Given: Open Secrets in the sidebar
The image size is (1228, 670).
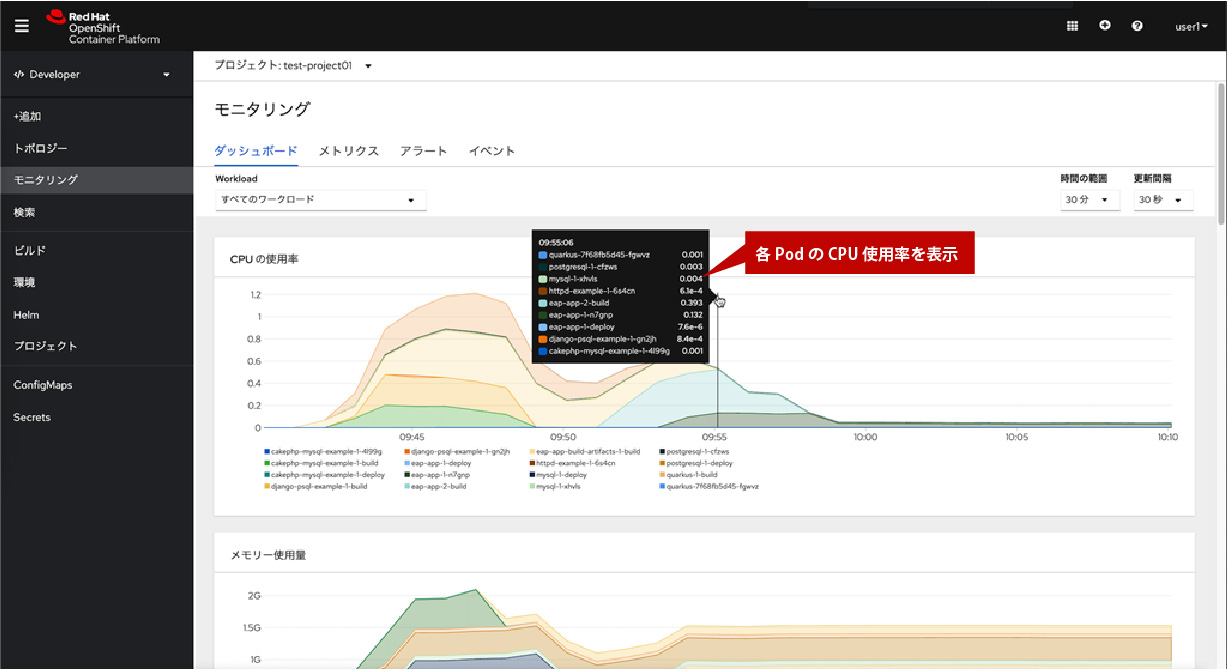Looking at the screenshot, I should click(32, 417).
